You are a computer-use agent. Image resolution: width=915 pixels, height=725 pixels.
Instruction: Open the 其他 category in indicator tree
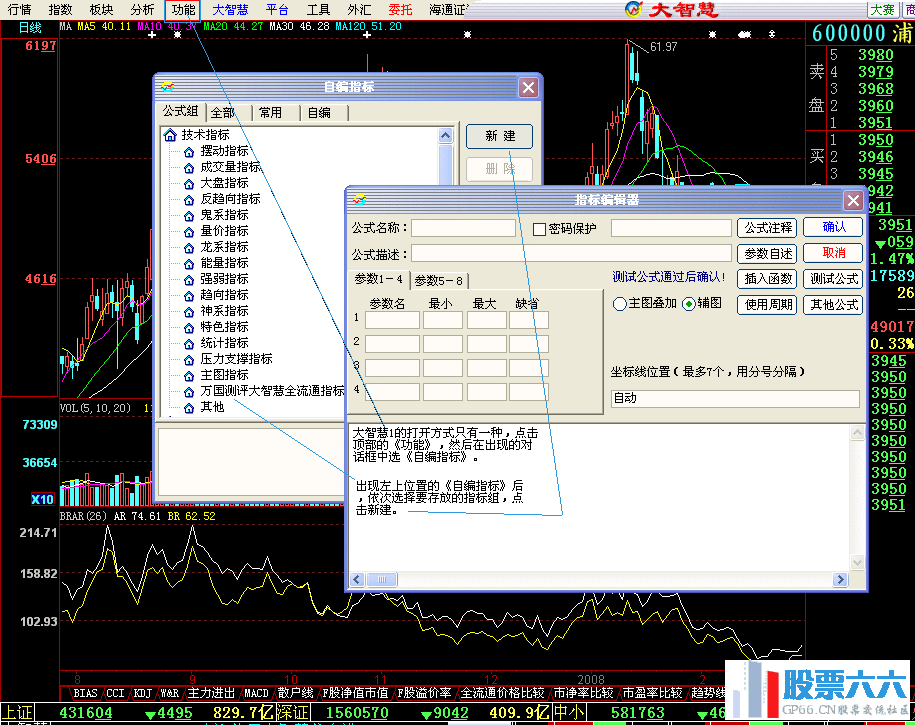[215, 407]
